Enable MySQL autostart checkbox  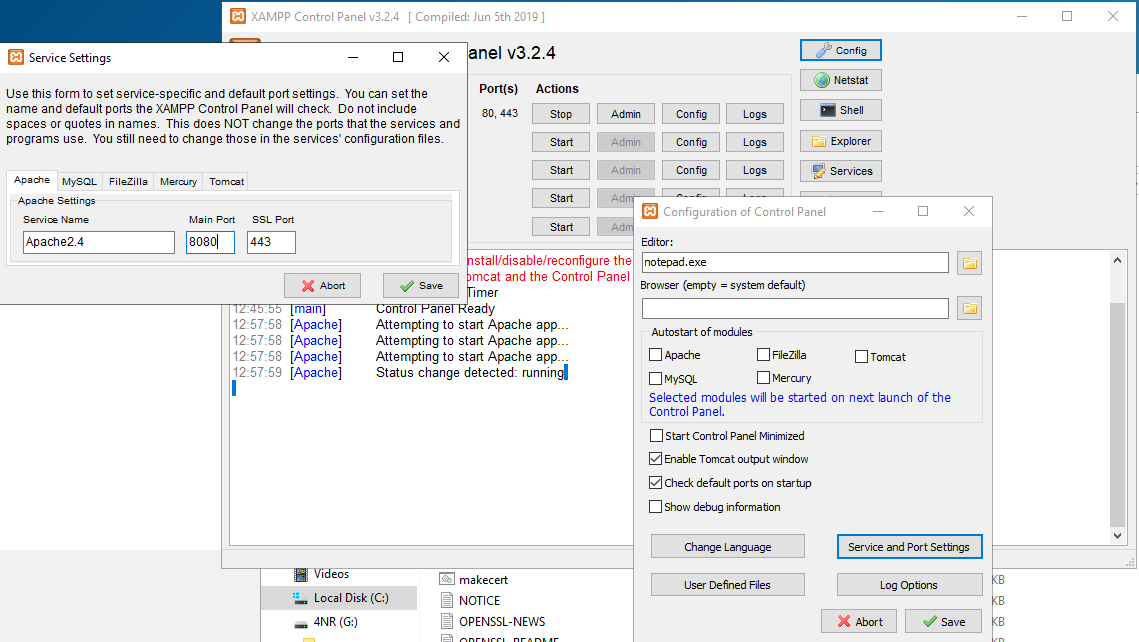655,378
